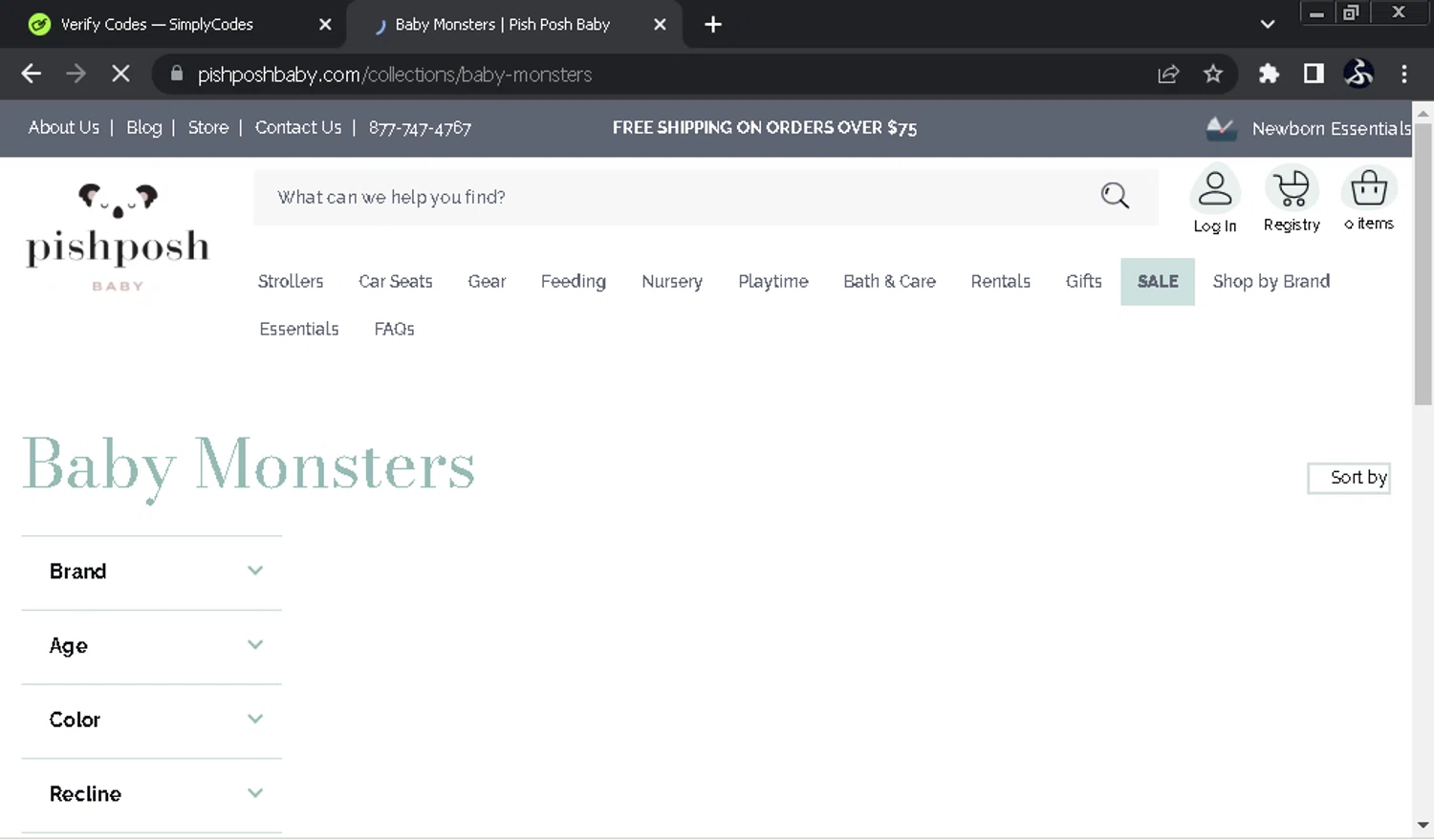This screenshot has height=840, width=1434.
Task: Click the Newborn Essentials bassinet icon
Action: [x=1221, y=128]
